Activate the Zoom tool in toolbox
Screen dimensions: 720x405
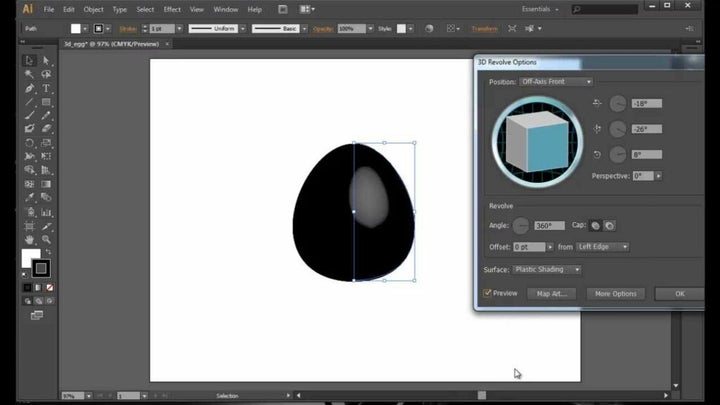click(46, 239)
